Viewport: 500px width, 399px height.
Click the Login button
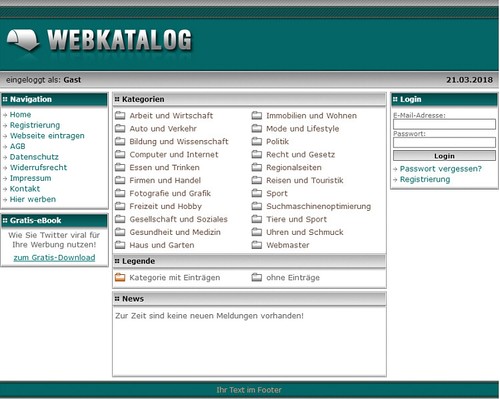coord(444,156)
